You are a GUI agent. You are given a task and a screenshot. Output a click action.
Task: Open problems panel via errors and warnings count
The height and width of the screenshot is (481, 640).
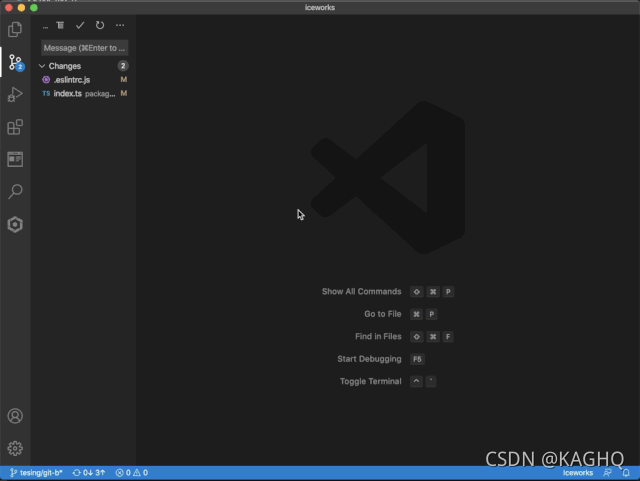pos(132,473)
